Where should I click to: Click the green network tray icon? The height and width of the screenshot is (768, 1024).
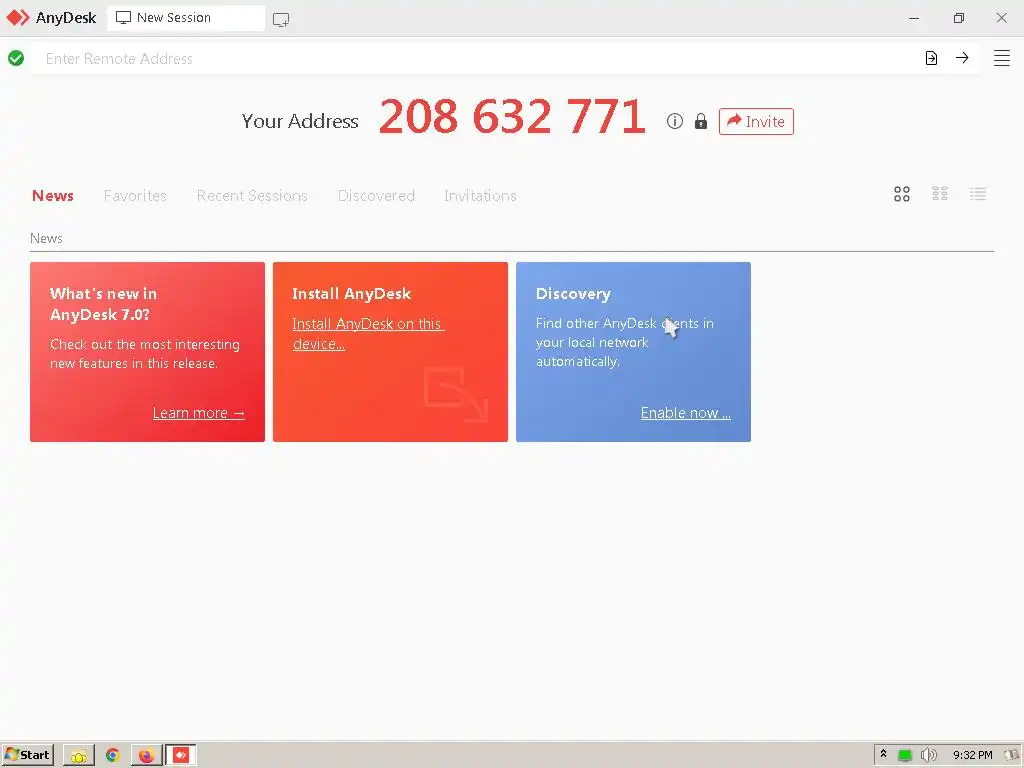[x=904, y=756]
